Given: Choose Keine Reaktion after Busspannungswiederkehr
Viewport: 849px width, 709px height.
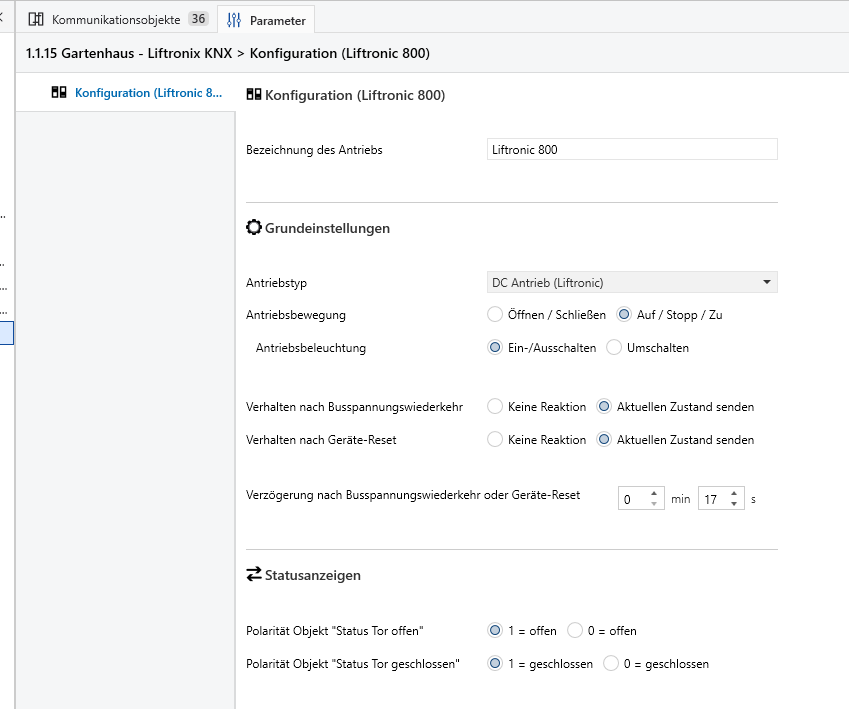Looking at the screenshot, I should pyautogui.click(x=495, y=407).
